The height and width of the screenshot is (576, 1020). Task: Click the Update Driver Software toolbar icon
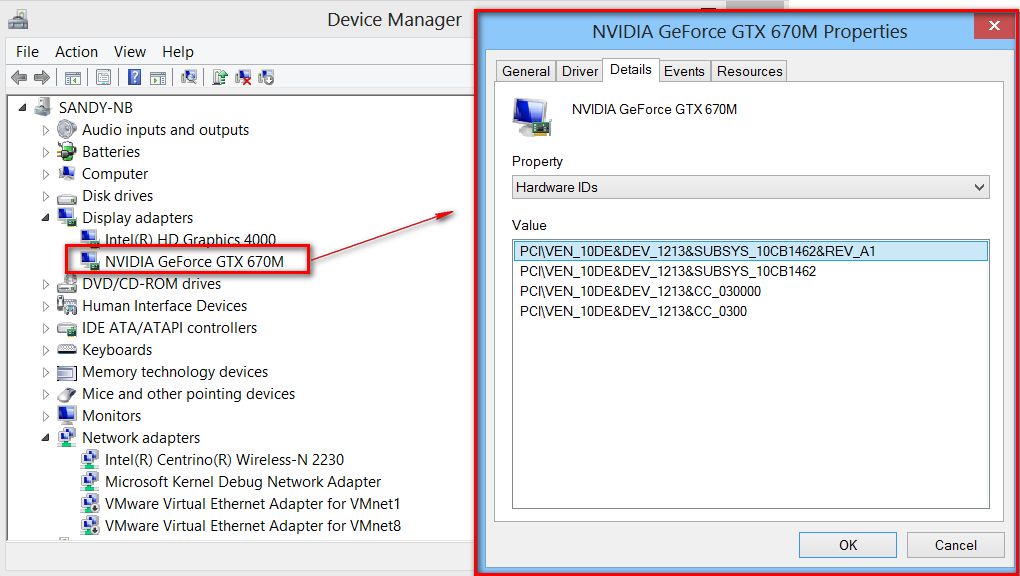pyautogui.click(x=220, y=77)
